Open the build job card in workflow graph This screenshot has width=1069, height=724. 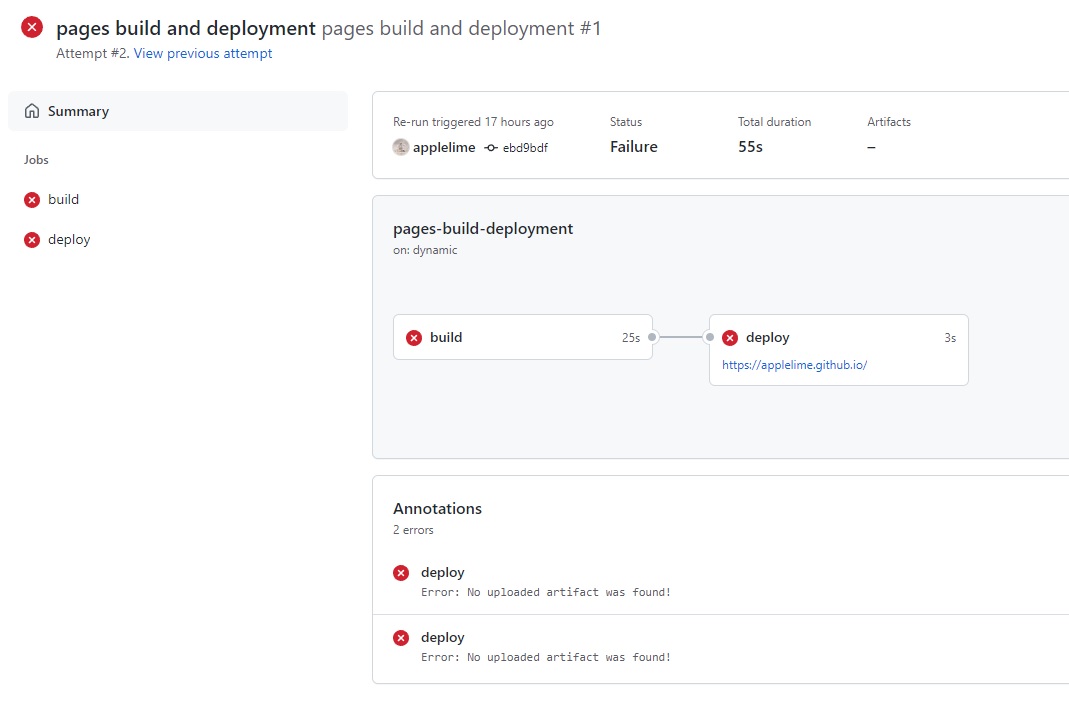click(523, 337)
